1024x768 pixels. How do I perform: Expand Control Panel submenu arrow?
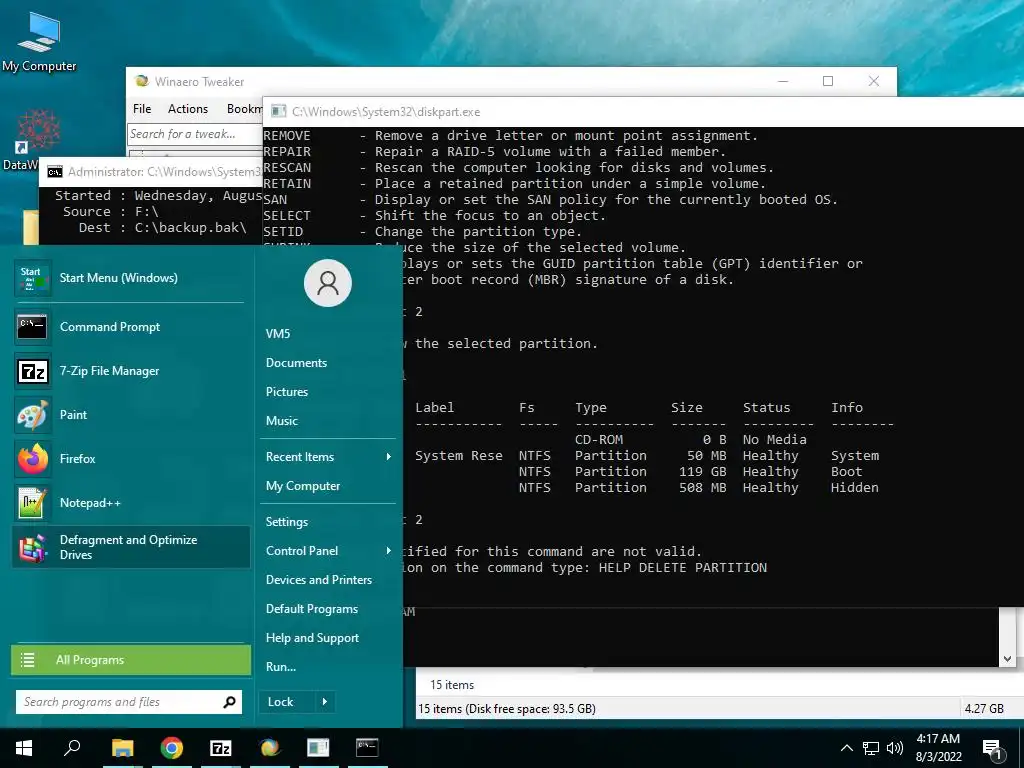point(389,551)
